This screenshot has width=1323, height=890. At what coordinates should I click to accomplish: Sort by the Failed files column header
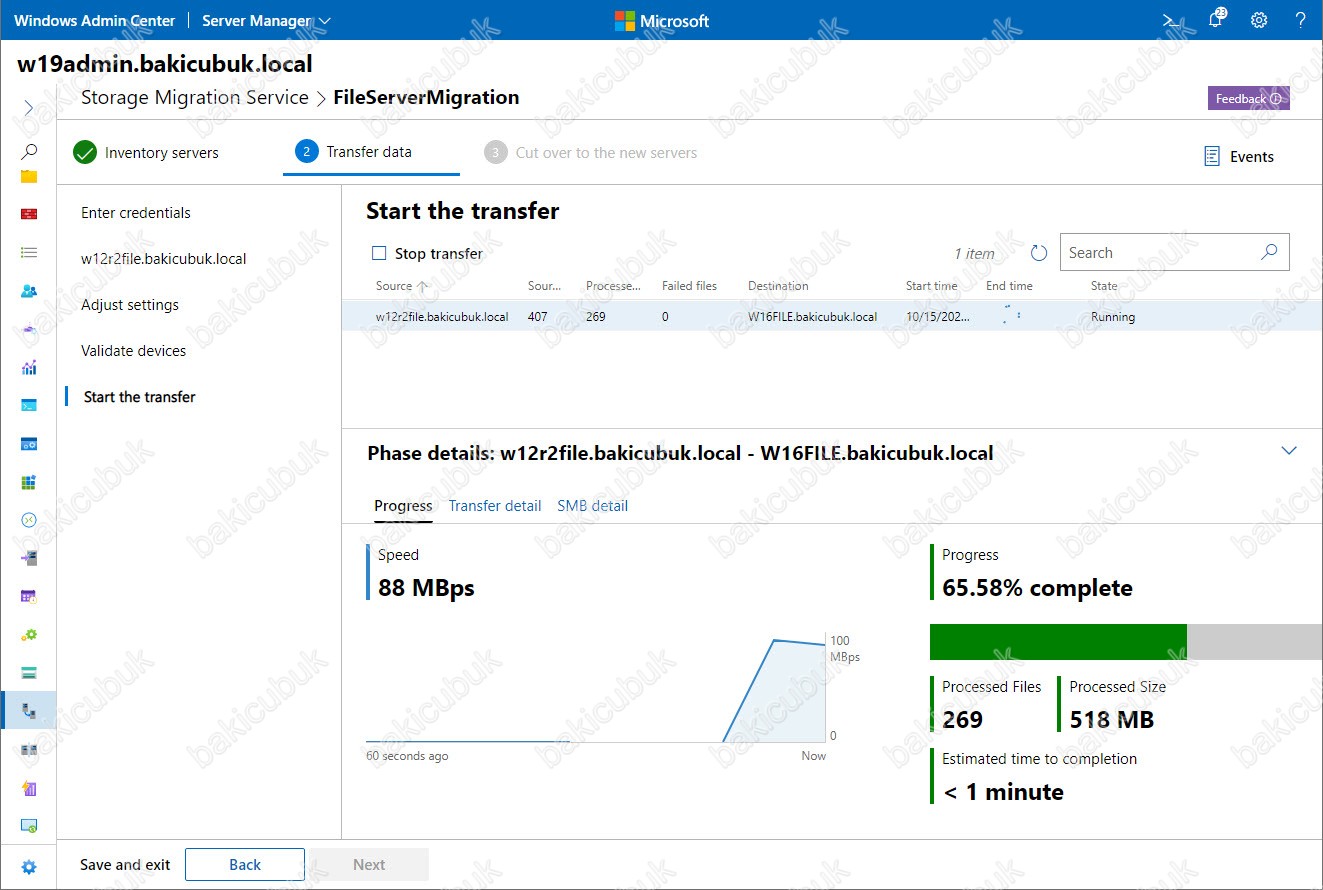(689, 286)
